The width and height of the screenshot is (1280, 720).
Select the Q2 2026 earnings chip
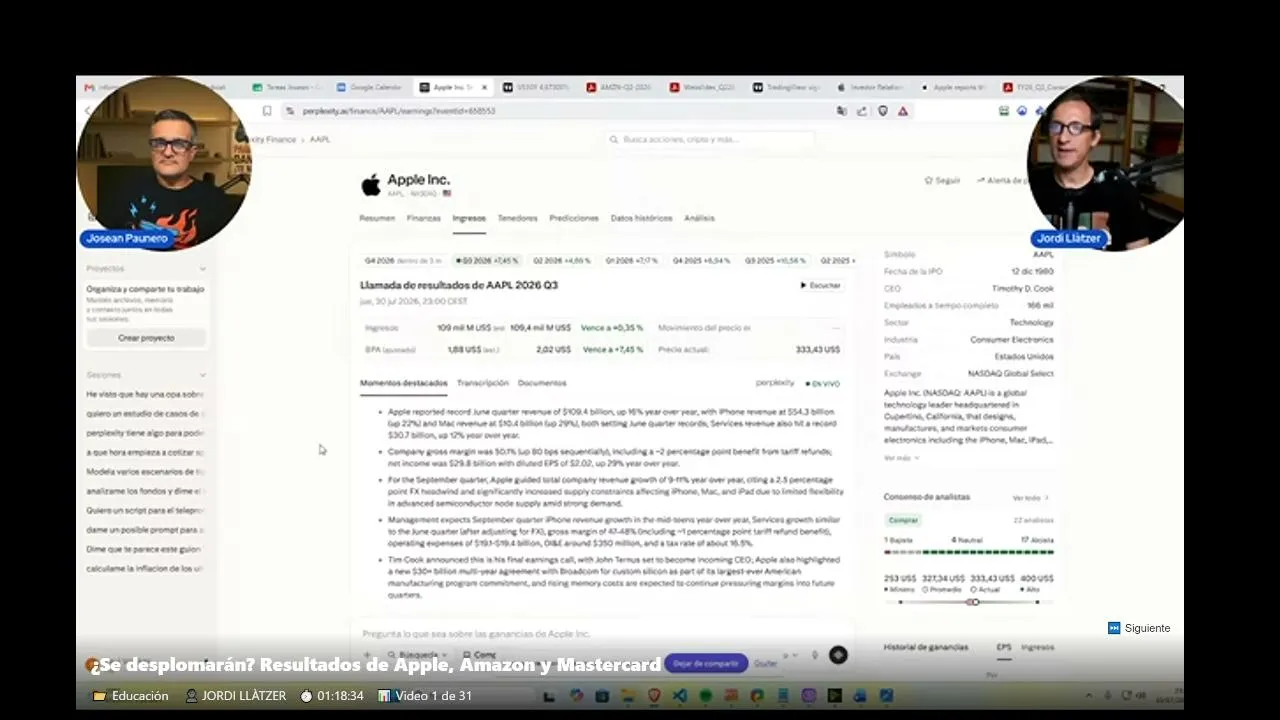click(x=562, y=261)
